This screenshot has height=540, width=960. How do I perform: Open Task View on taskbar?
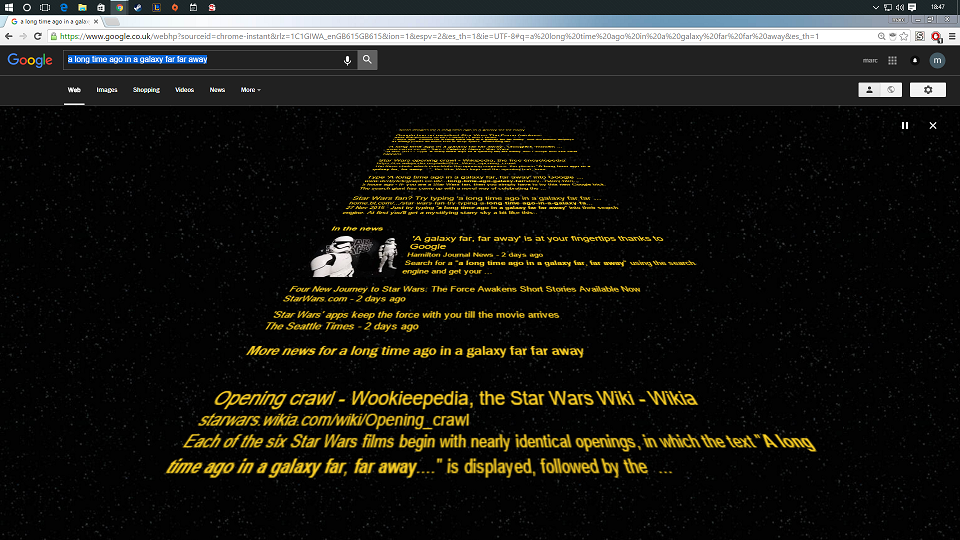45,7
